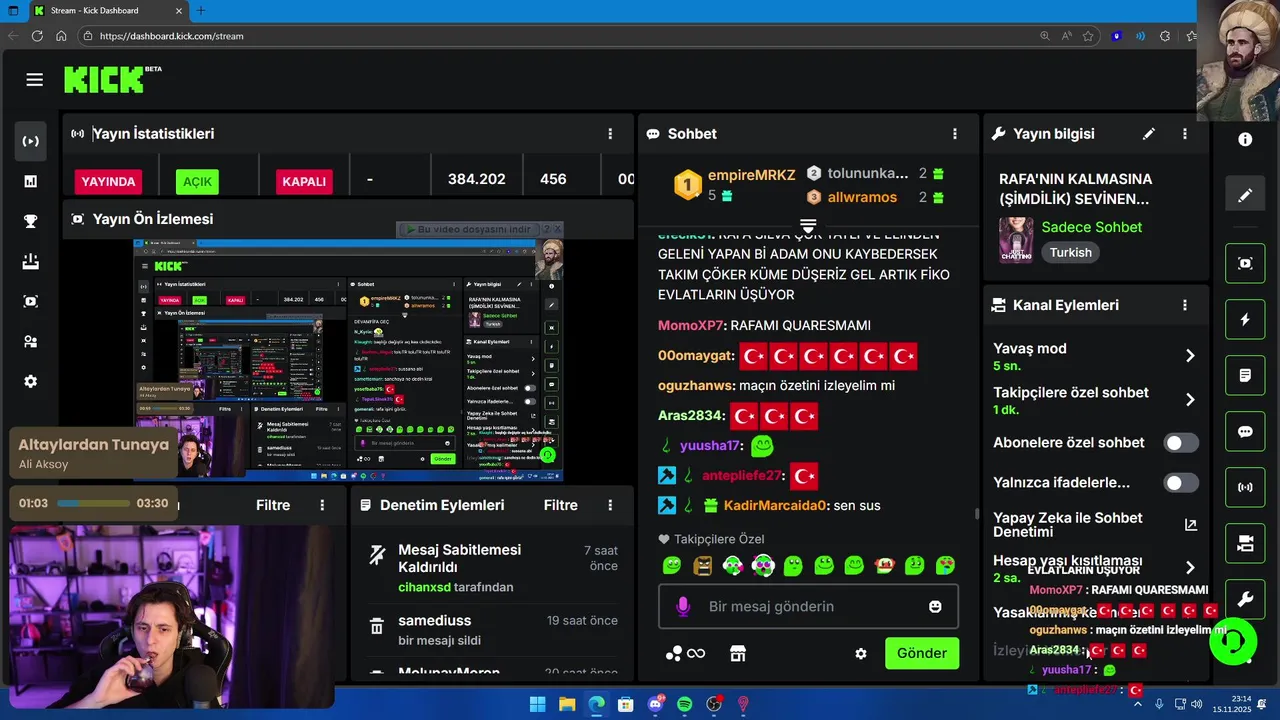Viewport: 1280px width, 720px height.
Task: Open the emoji picker smiley in the message box
Action: click(x=935, y=606)
